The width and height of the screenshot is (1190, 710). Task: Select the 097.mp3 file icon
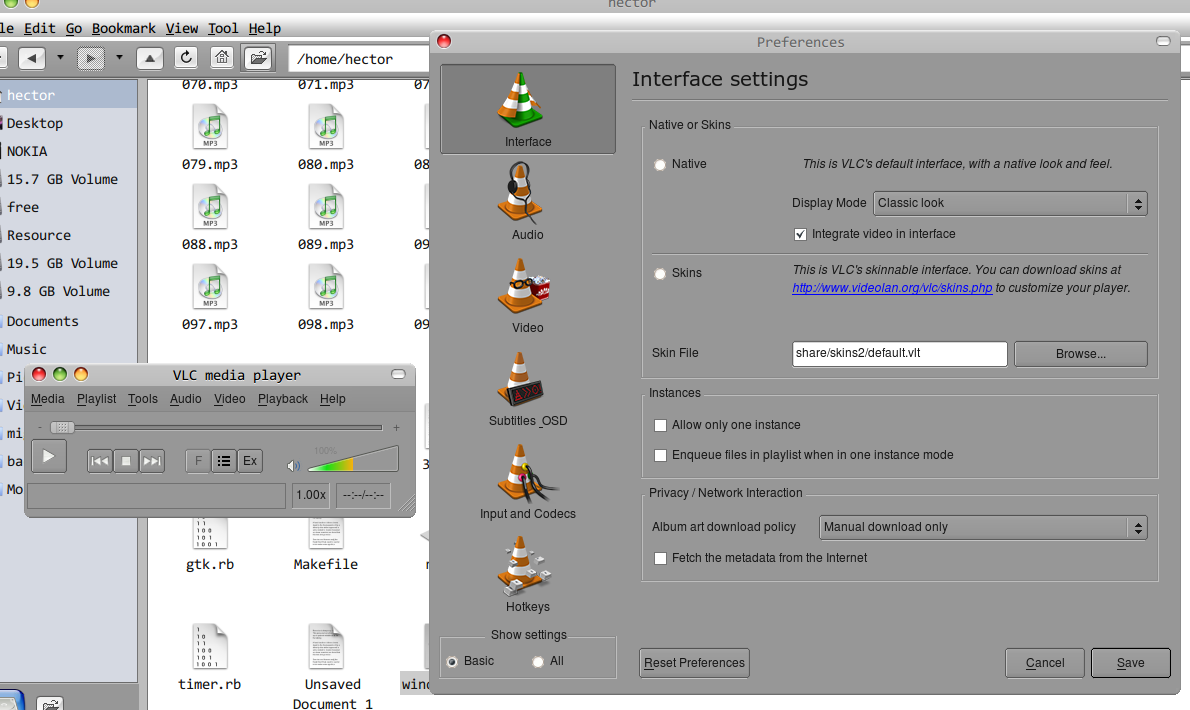point(210,287)
